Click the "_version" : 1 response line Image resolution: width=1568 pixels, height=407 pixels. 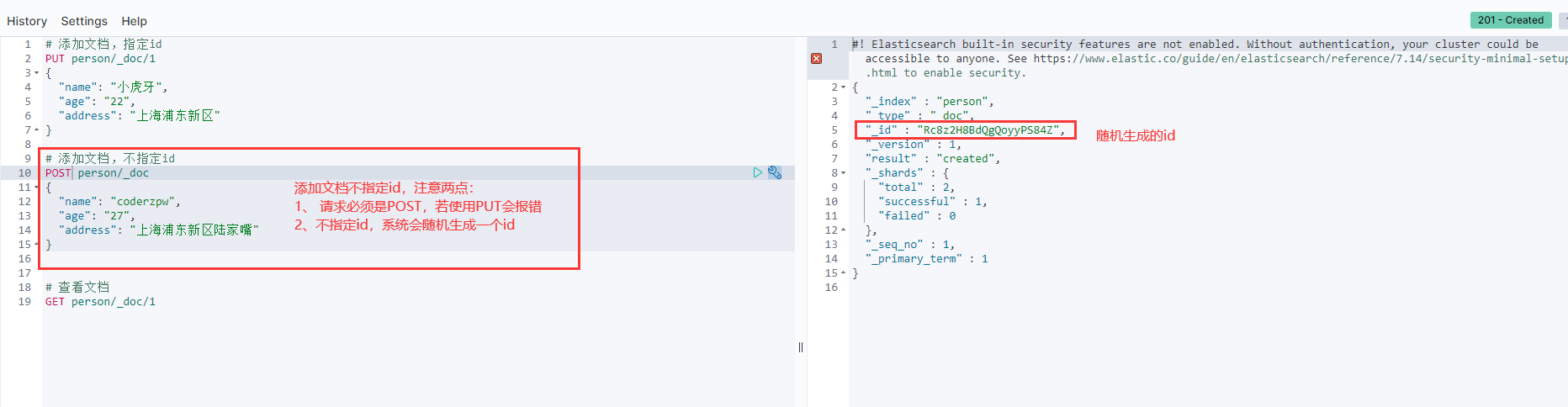pos(914,145)
